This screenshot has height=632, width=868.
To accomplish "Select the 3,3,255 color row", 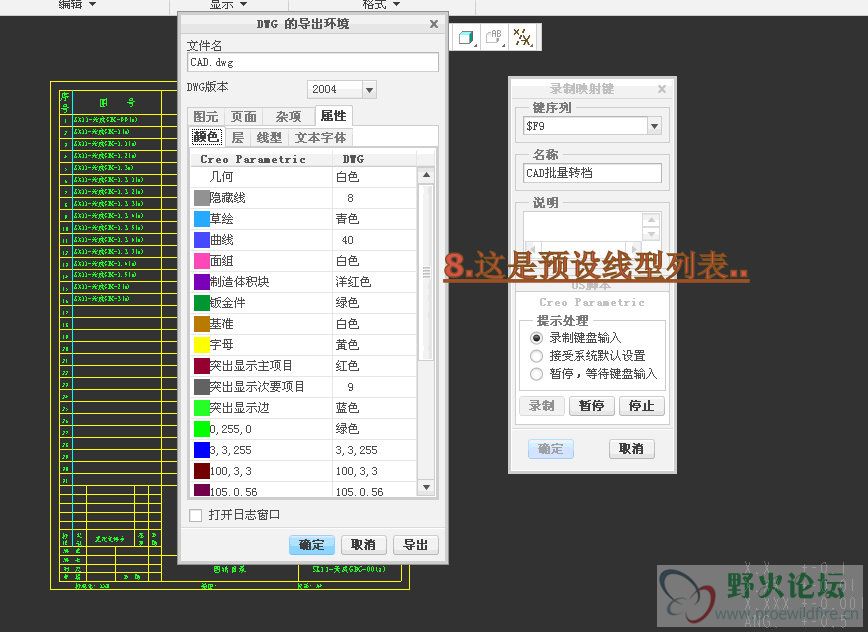I will (304, 450).
